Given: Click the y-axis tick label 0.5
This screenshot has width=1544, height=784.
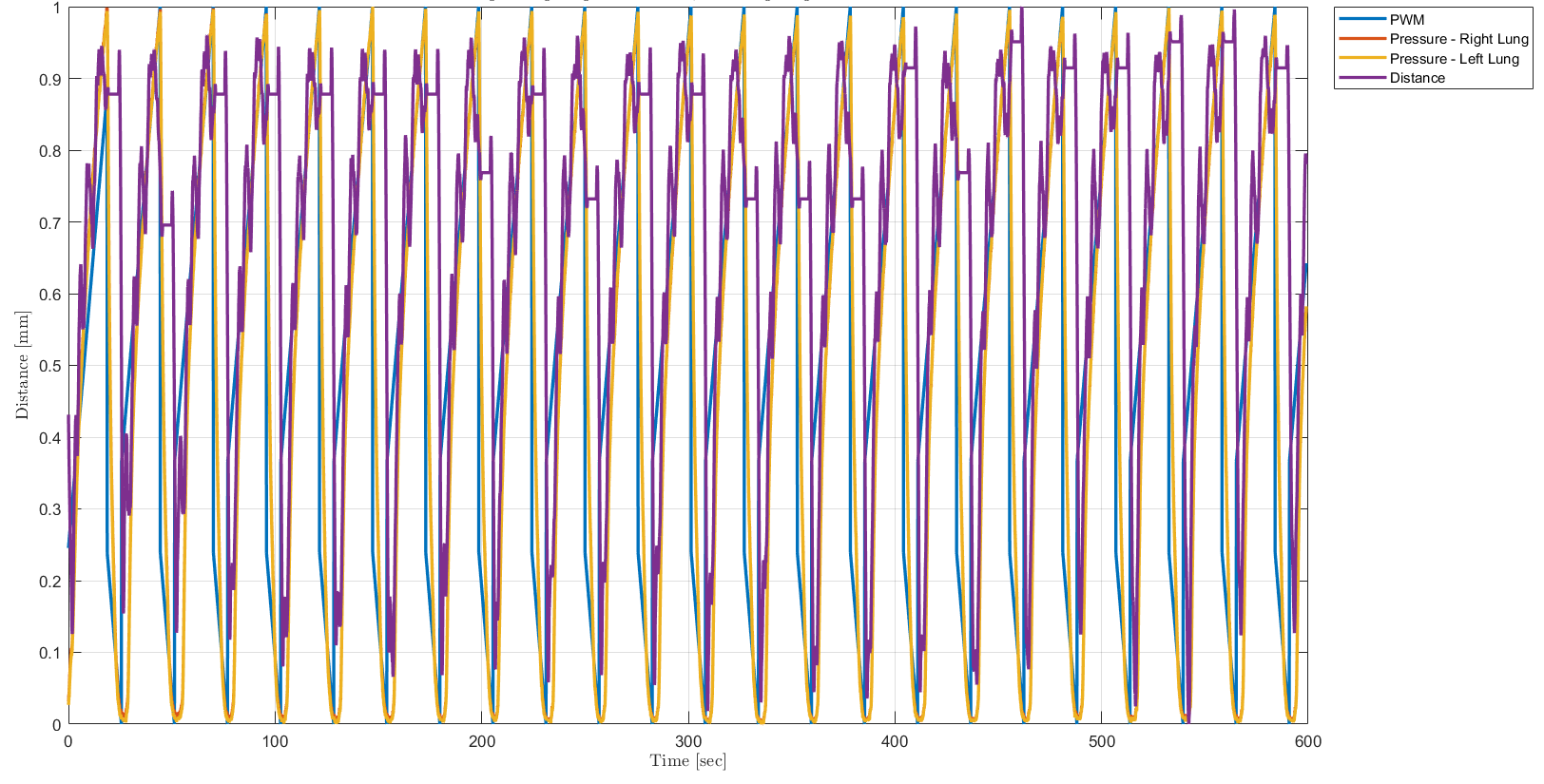Looking at the screenshot, I should (50, 366).
